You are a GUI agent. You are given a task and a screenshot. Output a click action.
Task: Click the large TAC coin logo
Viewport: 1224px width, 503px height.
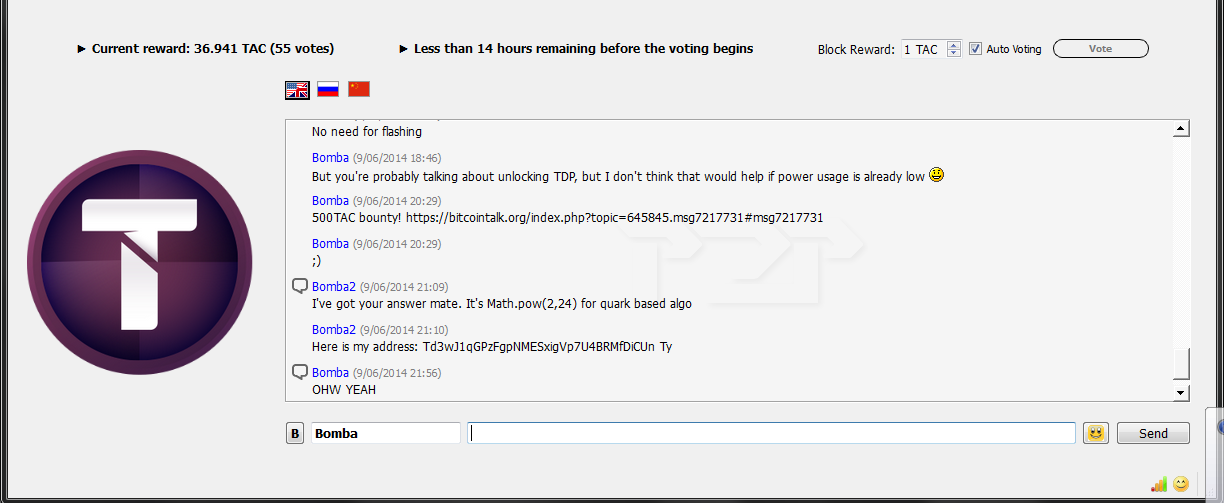[x=140, y=262]
